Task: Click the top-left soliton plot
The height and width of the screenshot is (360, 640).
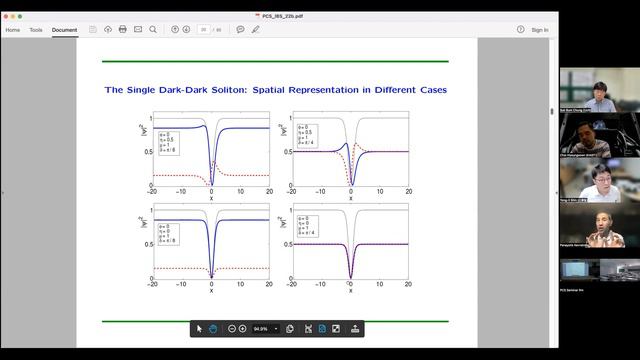Action: 211,149
